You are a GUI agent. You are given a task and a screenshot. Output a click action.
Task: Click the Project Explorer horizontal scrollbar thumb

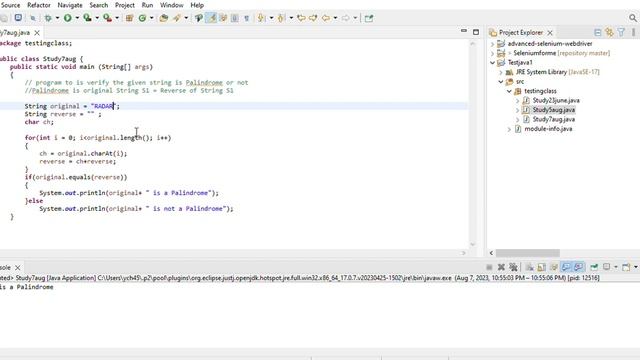click(x=528, y=253)
